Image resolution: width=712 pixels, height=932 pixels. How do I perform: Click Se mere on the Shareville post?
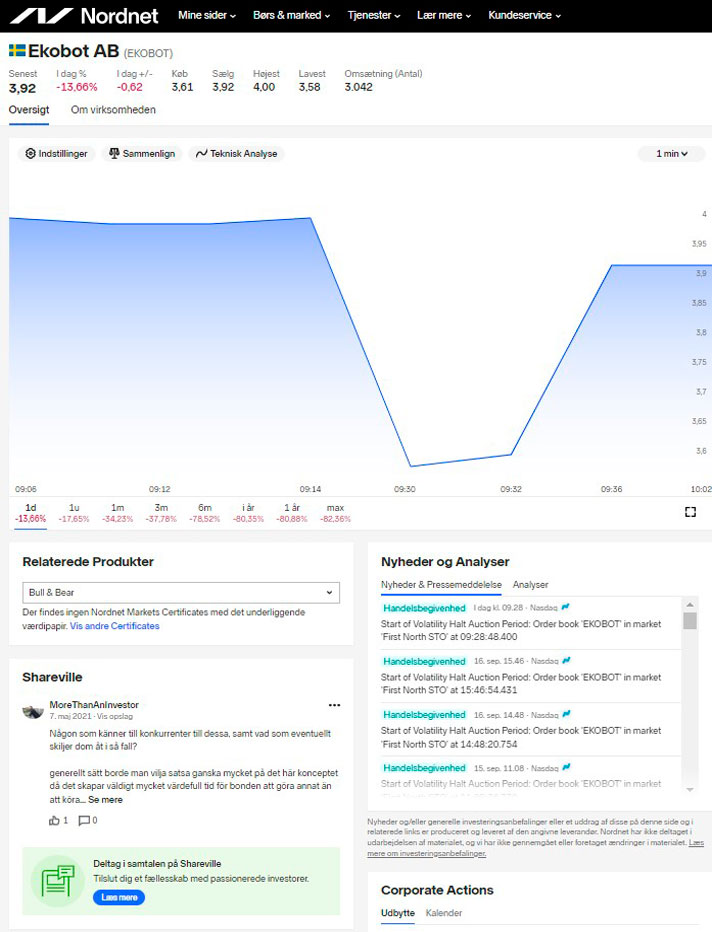point(105,800)
